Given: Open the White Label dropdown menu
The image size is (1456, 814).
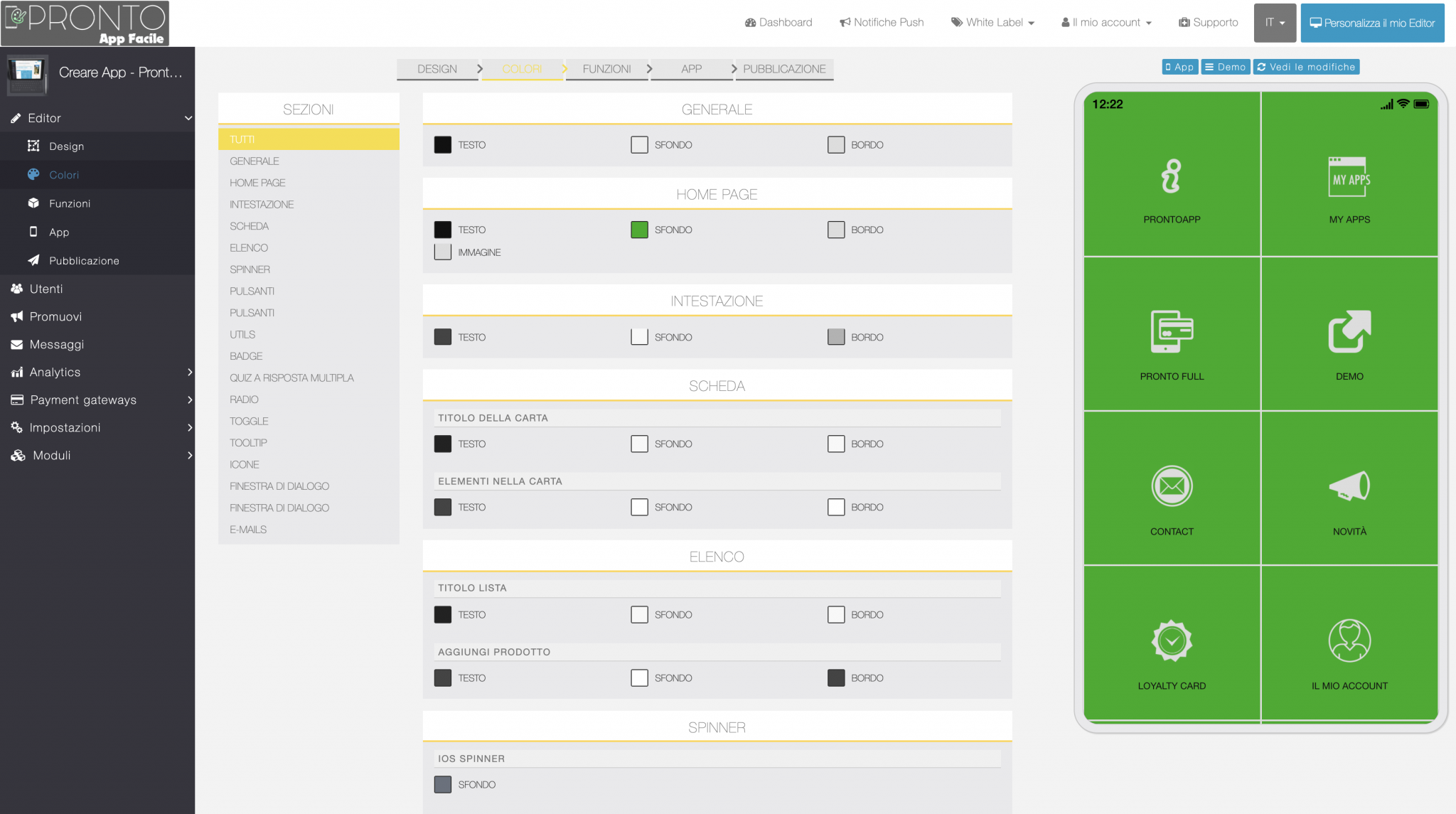Looking at the screenshot, I should click(x=992, y=23).
